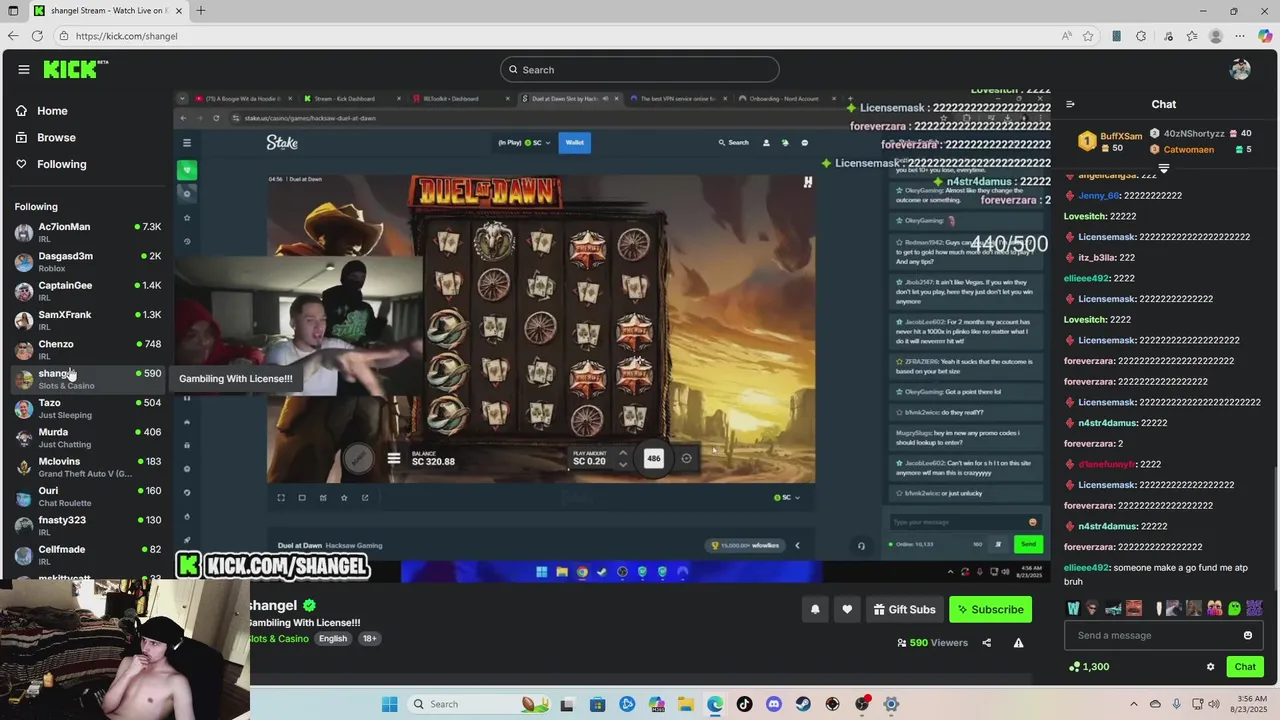Open Dasgasd3m channel in Following list
This screenshot has width=1280, height=720.
(88, 261)
